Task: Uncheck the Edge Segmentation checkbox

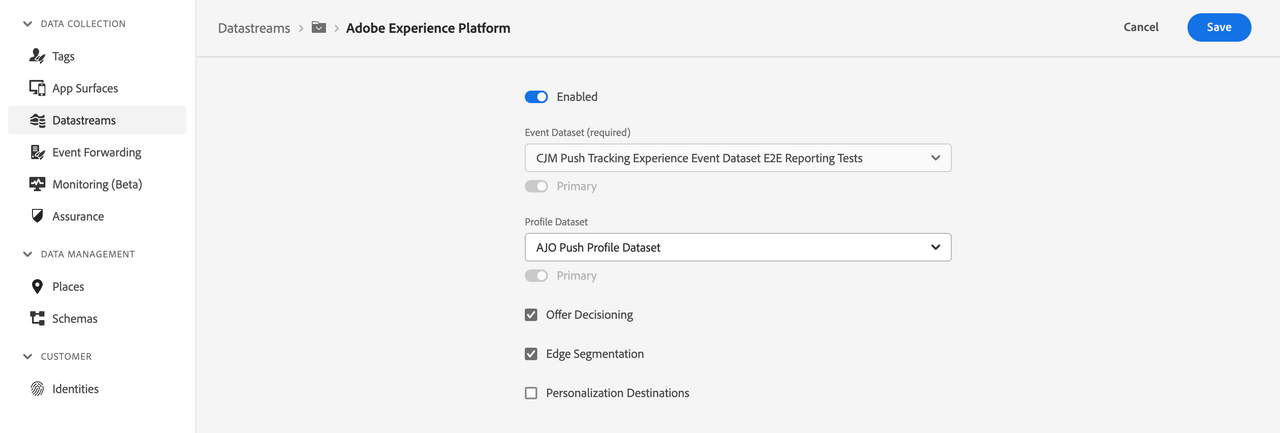Action: (x=531, y=354)
